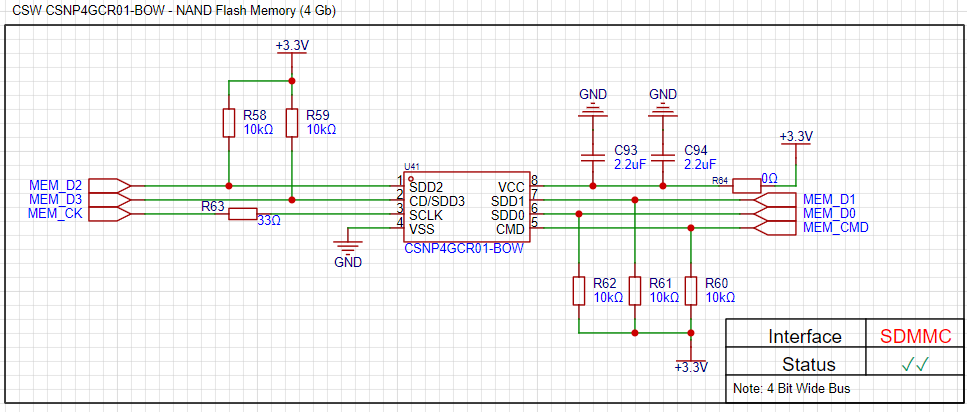Click the pin 8 number on U41

535,180
